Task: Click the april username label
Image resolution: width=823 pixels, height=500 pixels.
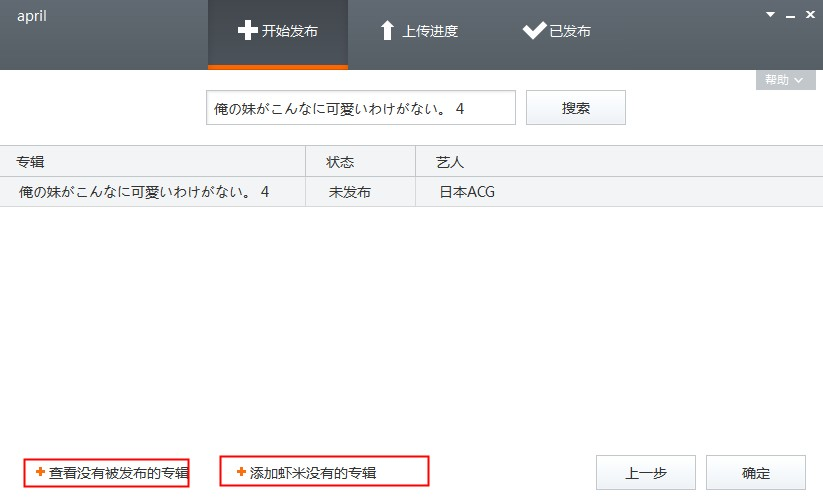Action: 31,16
